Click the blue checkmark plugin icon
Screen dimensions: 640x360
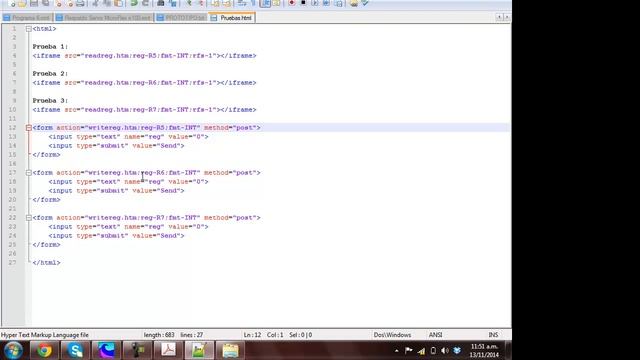click(365, 3)
